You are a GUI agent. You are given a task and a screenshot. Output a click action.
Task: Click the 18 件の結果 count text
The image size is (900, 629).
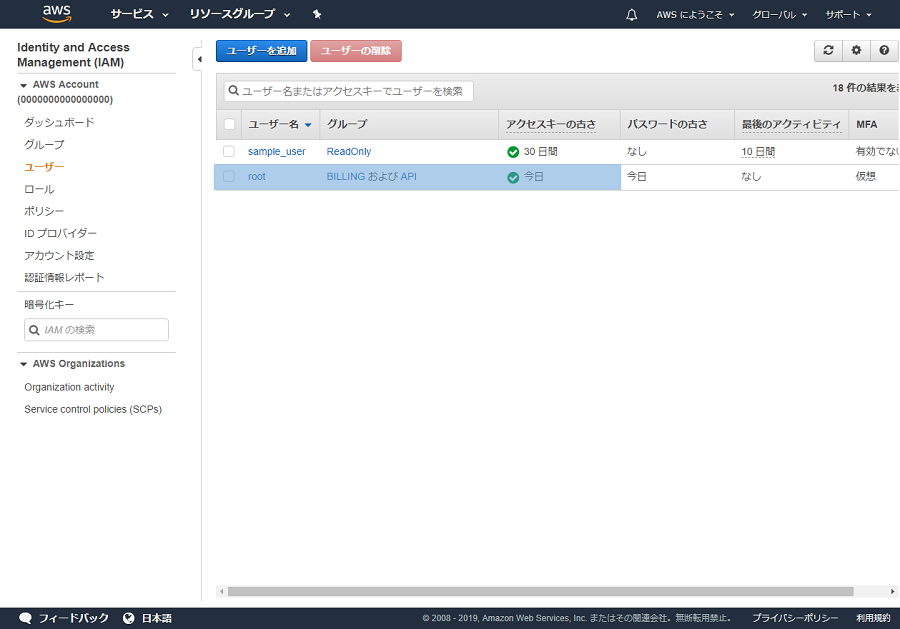[866, 88]
